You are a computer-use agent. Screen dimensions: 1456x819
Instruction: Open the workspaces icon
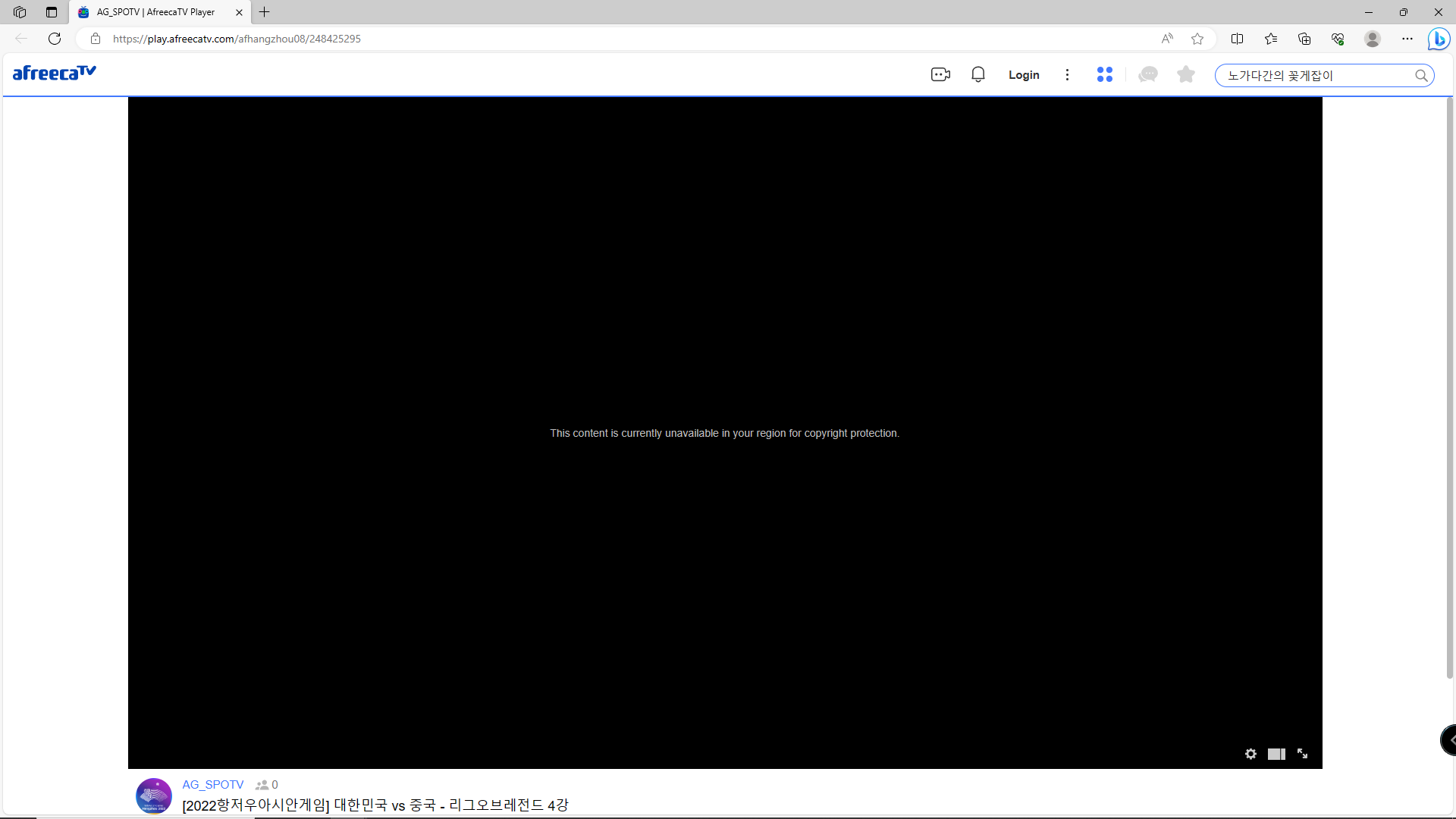20,12
